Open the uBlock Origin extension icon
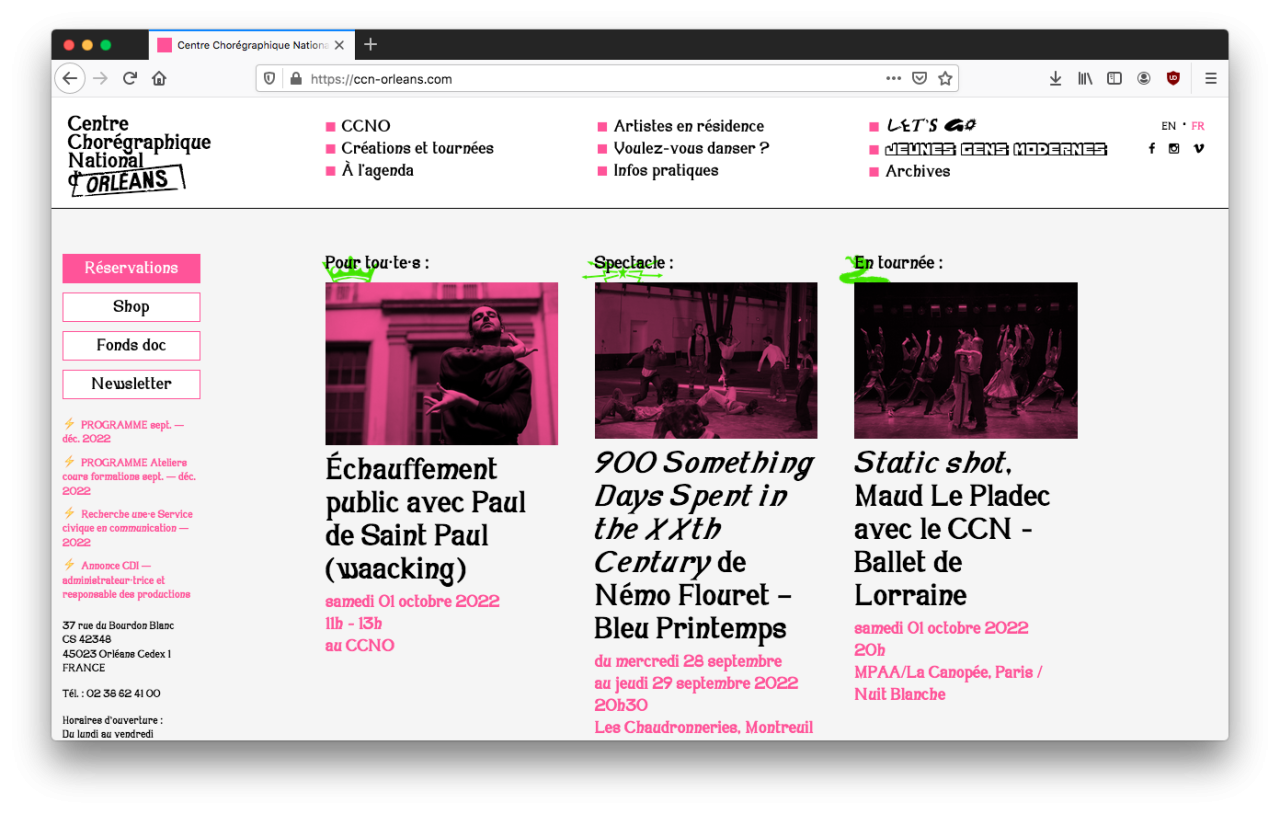This screenshot has height=814, width=1280. [1172, 78]
